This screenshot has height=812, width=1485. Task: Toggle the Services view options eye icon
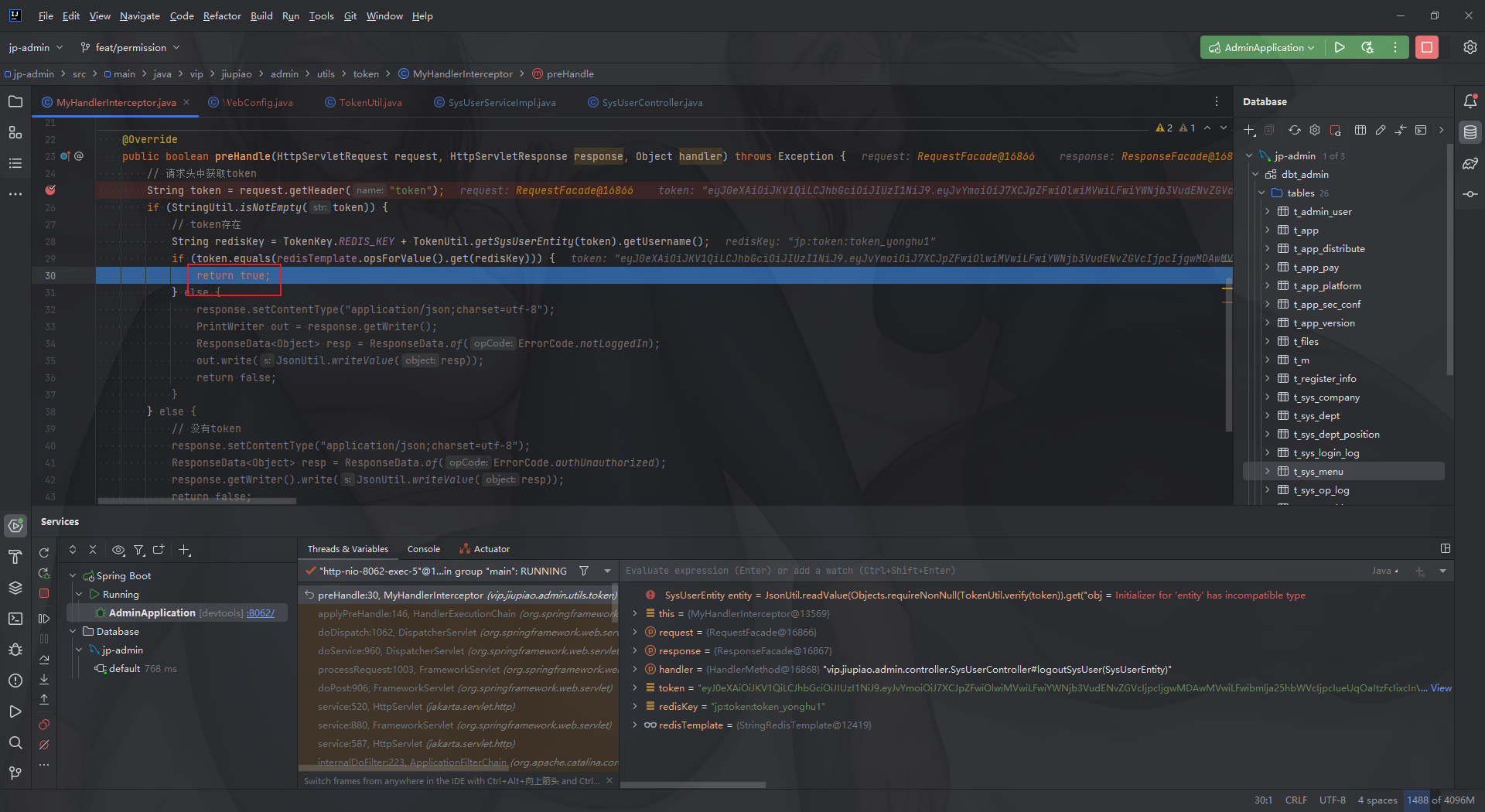118,550
